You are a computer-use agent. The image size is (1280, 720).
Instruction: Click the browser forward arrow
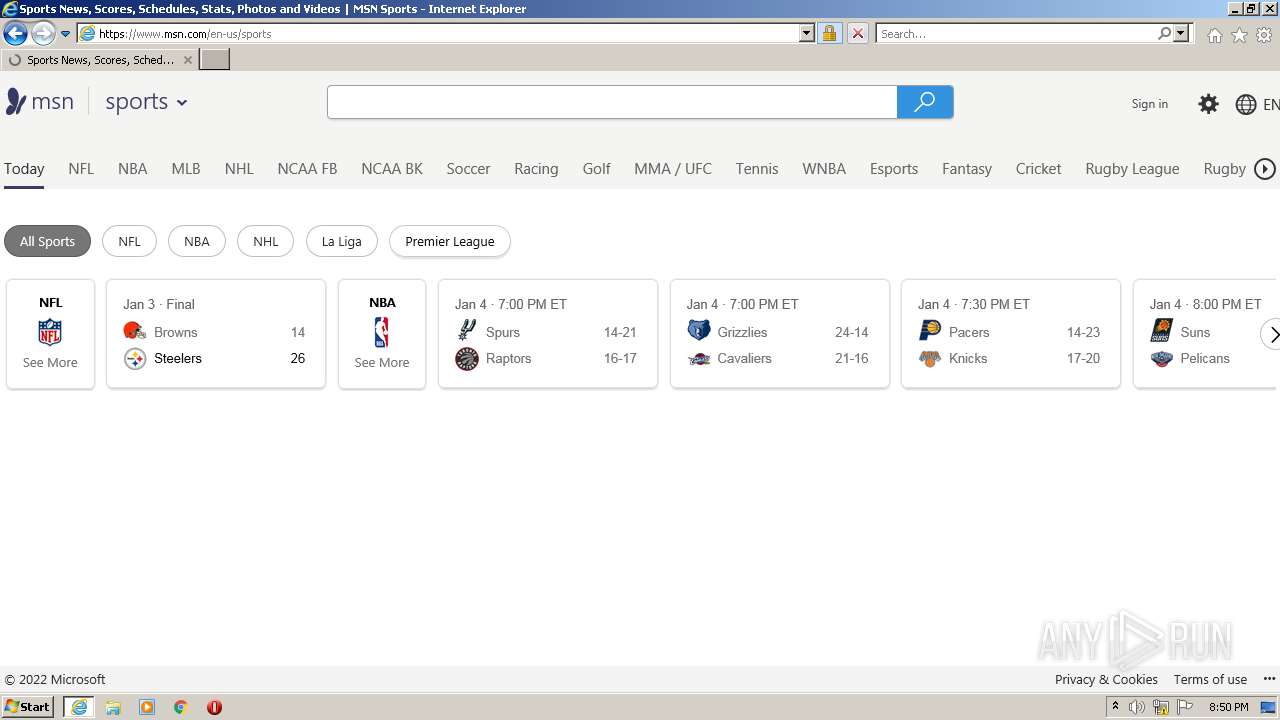click(43, 33)
